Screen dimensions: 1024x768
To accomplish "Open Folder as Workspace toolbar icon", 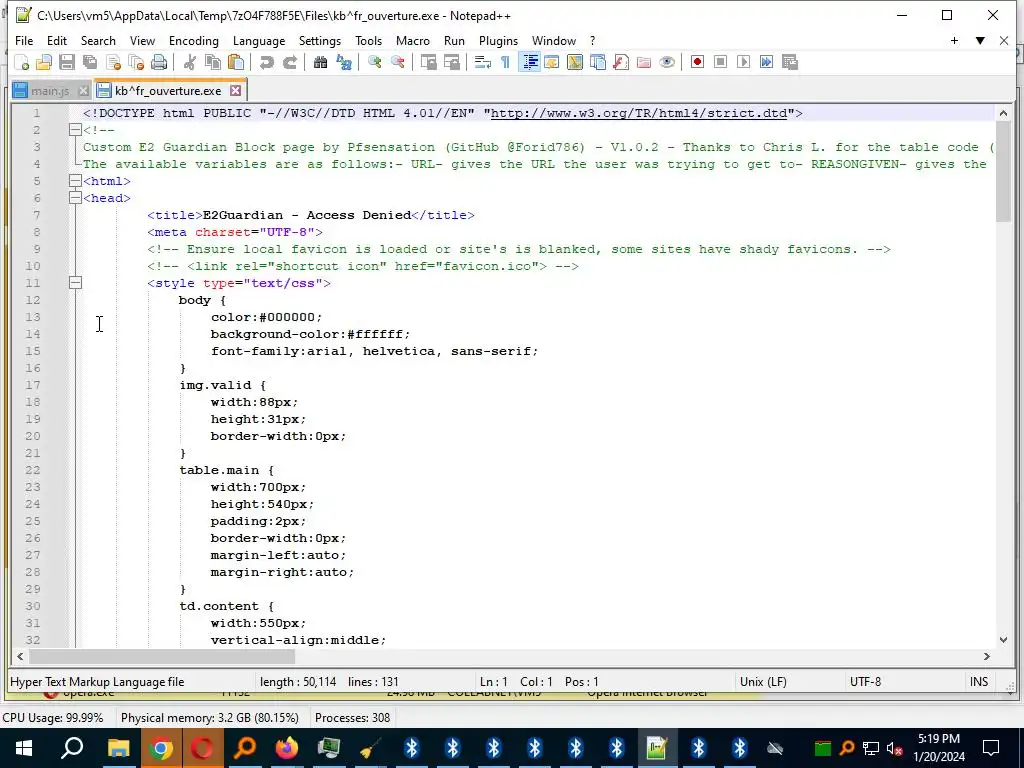I will (x=644, y=62).
